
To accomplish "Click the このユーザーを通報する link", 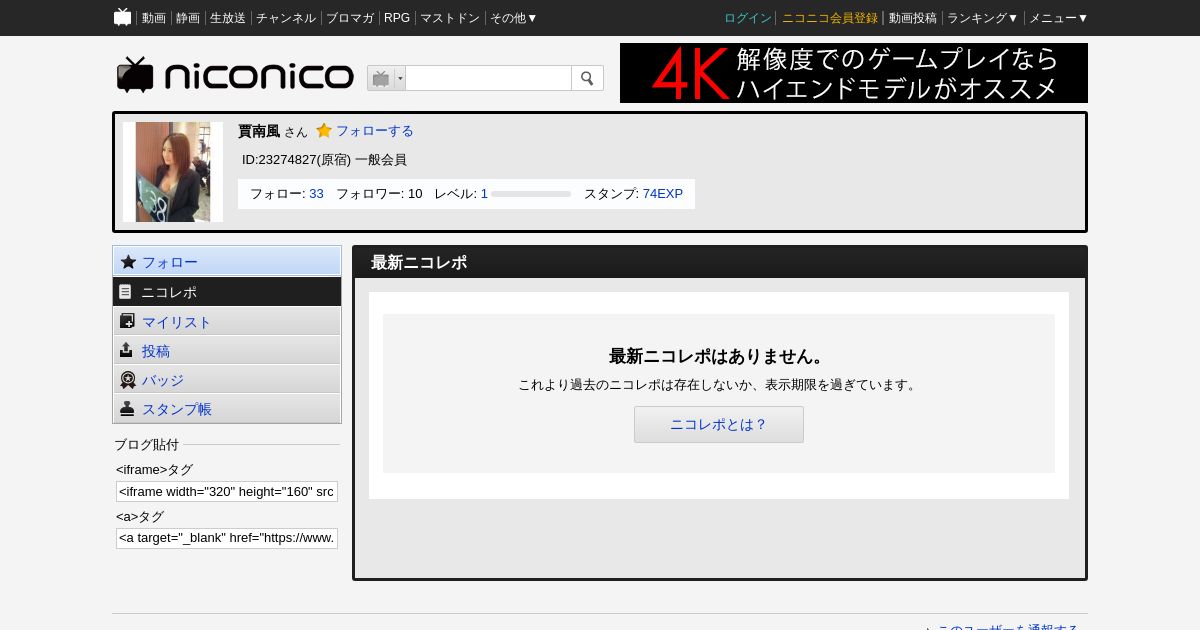I will click(x=1007, y=627).
